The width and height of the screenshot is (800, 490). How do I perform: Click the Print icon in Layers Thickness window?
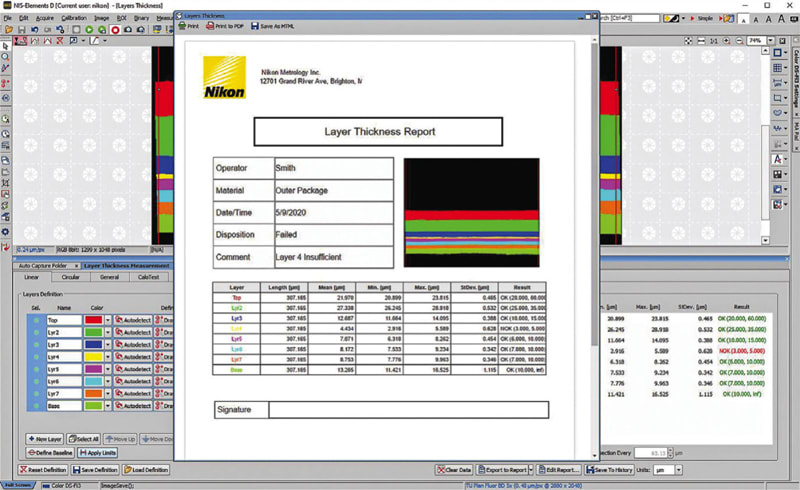point(189,26)
